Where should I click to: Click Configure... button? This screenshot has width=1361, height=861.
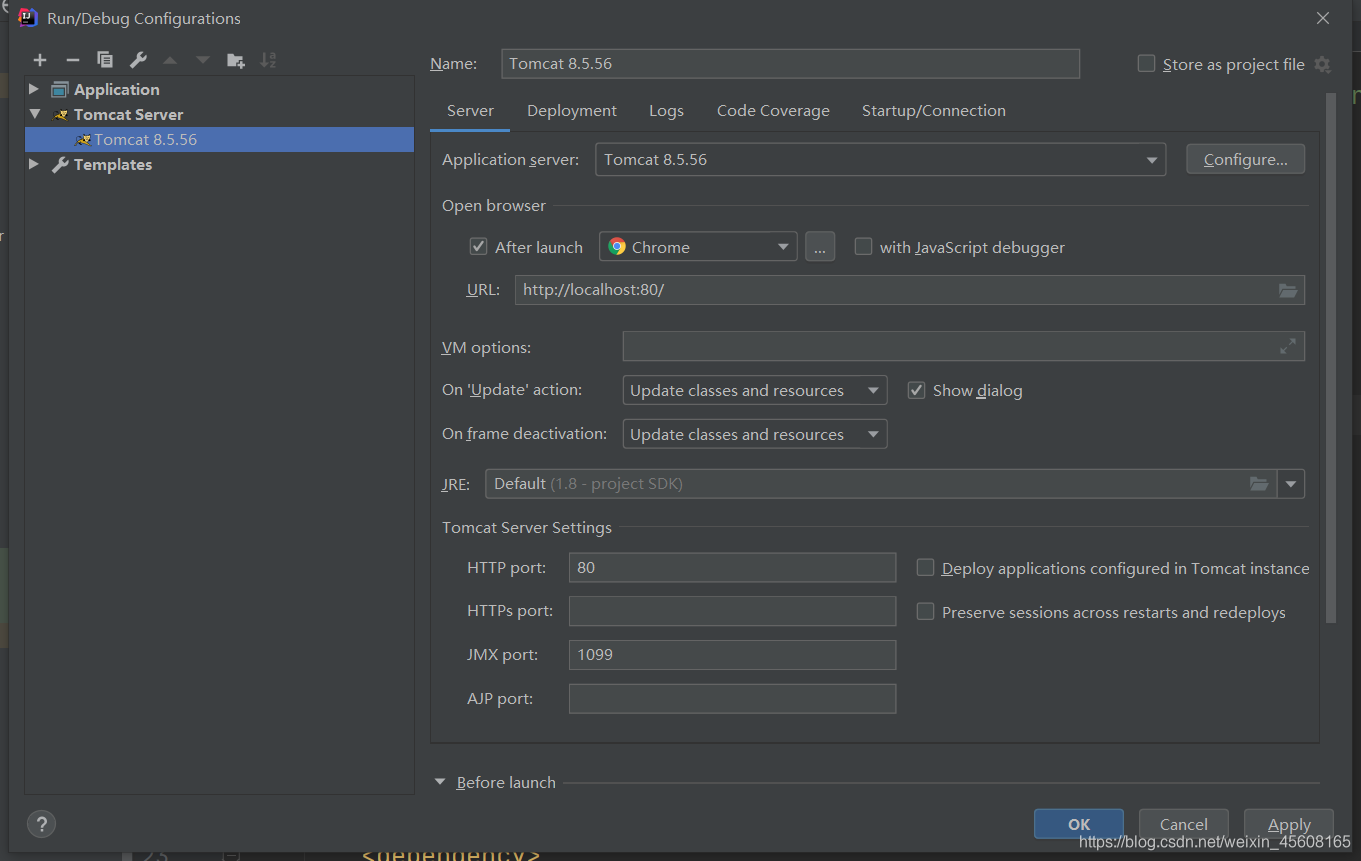1245,160
